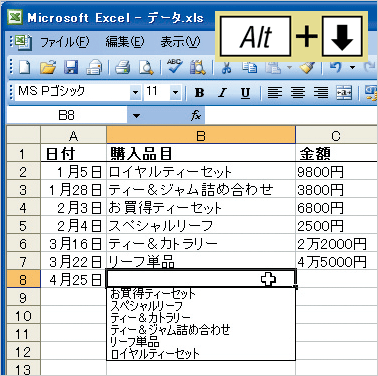
Task: Select column C header
Action: coord(337,135)
